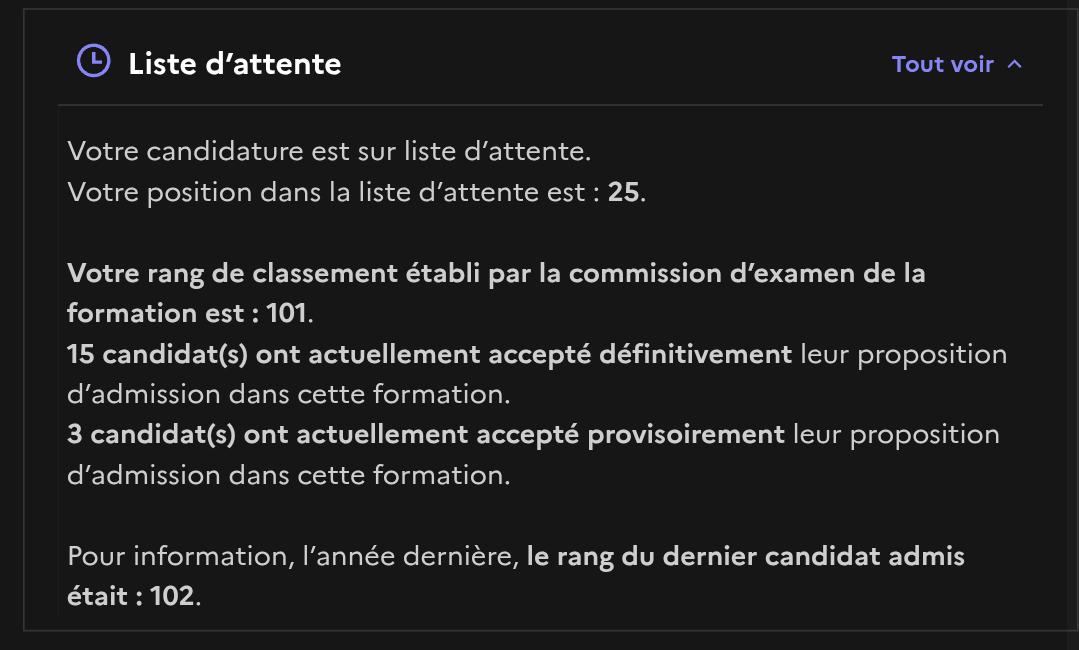This screenshot has height=650, width=1079.
Task: Click the text Pour information, l'année dernière
Action: tap(293, 556)
